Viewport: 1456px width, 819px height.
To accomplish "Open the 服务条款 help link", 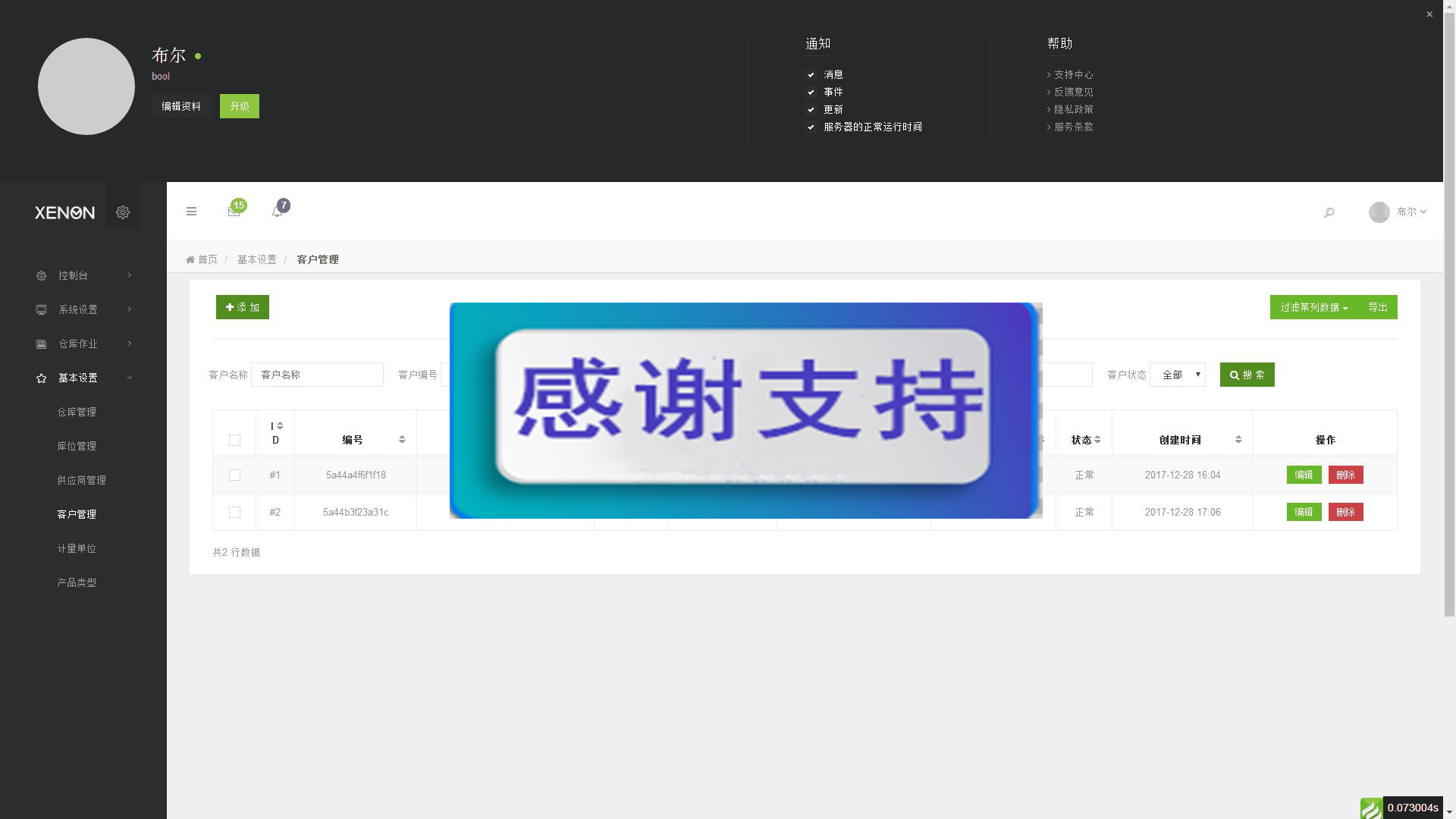I will [x=1073, y=127].
